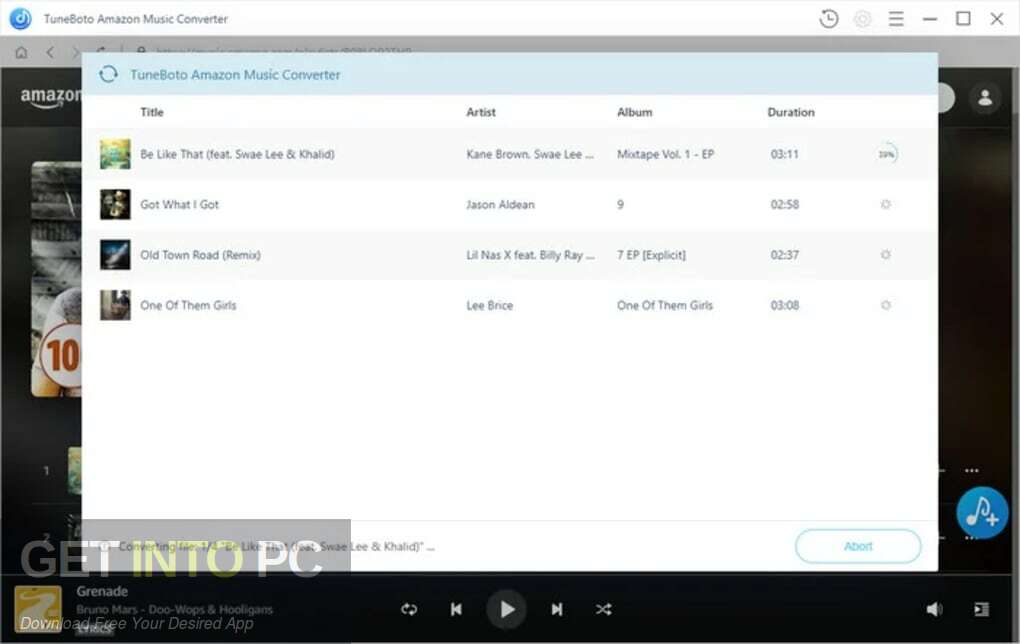Click the Album column header

[634, 112]
